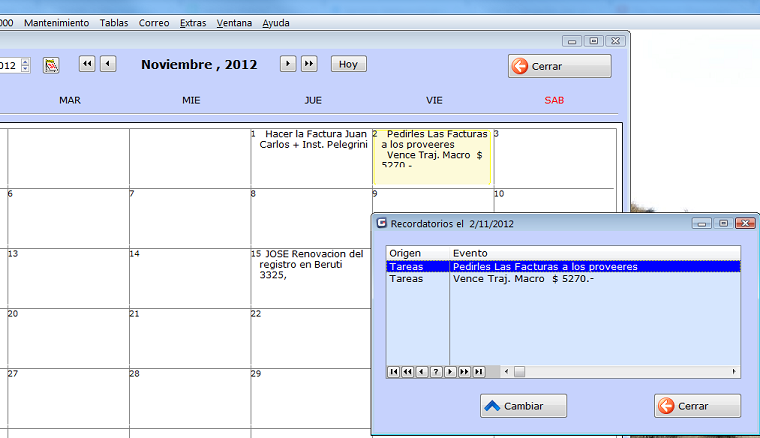Screen dimensions: 760x438
Task: Jump forward one year with double-right arrow
Action: (x=309, y=64)
